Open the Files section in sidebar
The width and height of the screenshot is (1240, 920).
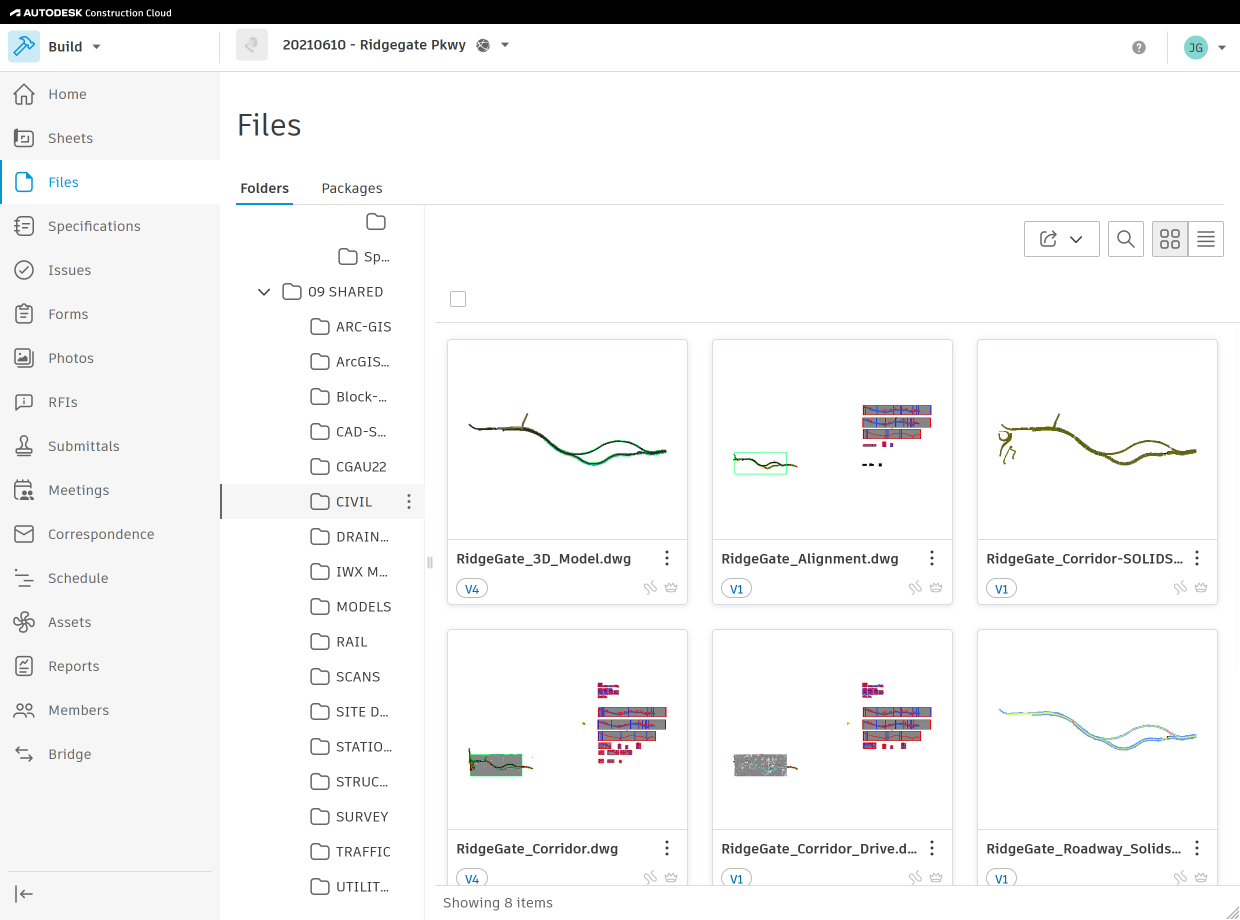coord(110,182)
